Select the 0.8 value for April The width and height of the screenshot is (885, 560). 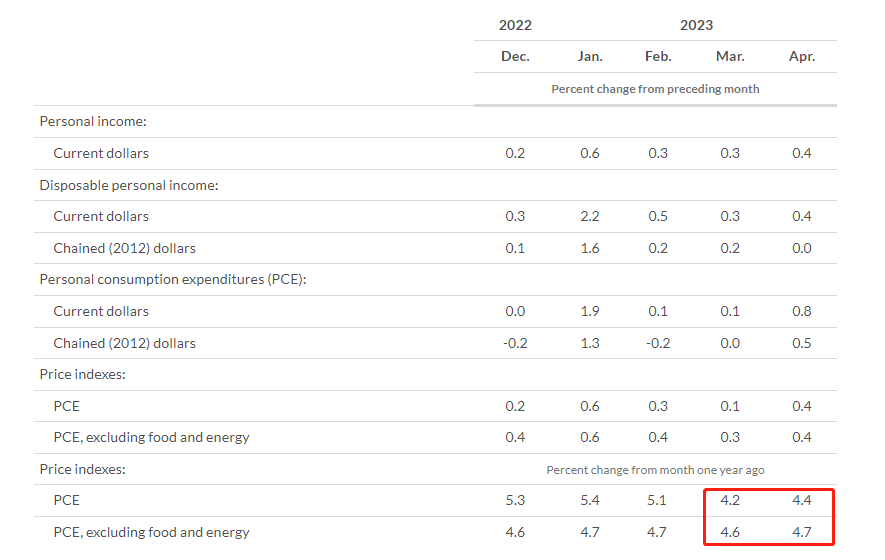tap(801, 311)
